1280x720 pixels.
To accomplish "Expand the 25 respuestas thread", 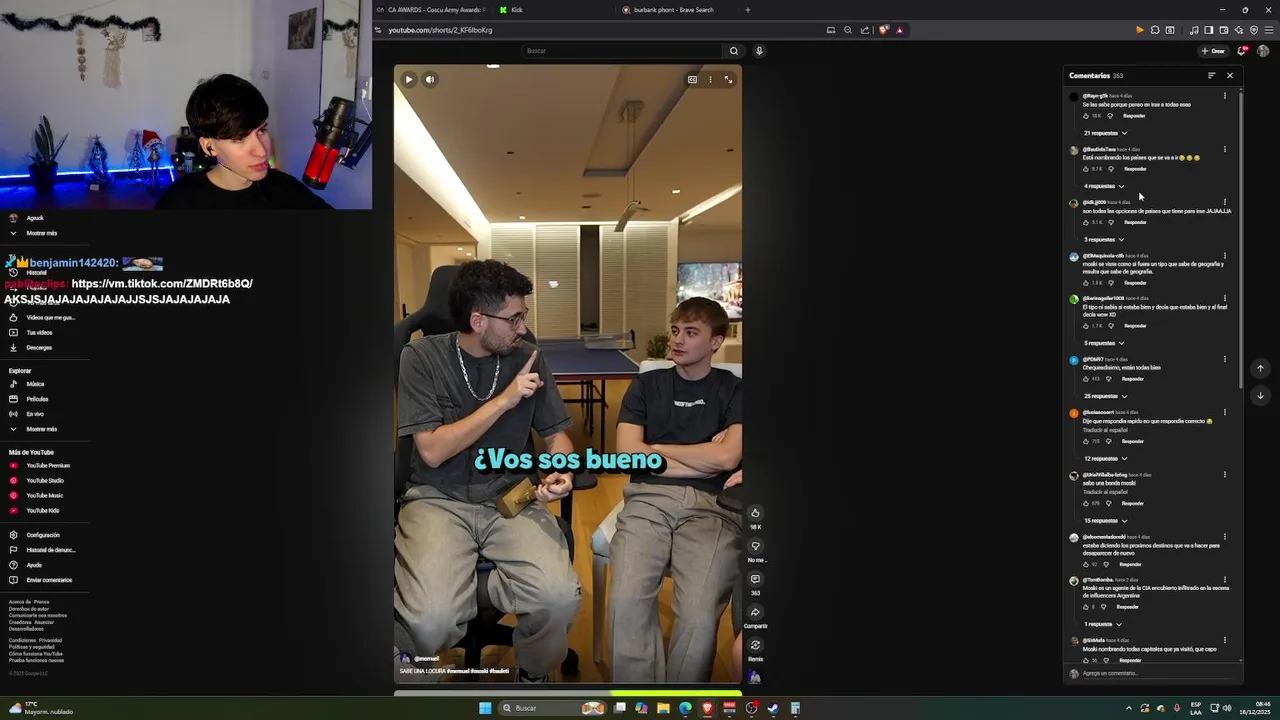I will click(x=1105, y=396).
